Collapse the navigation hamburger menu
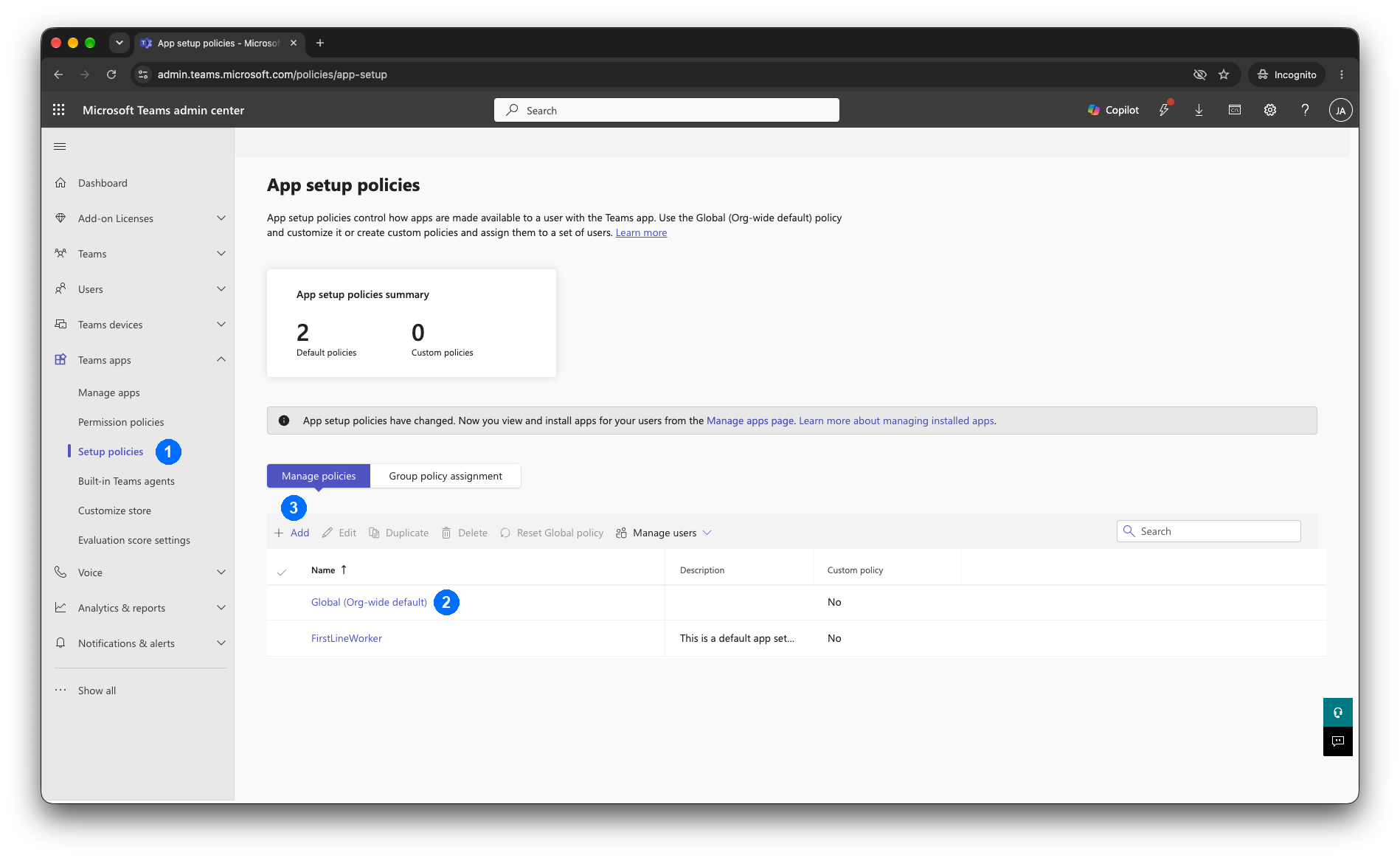Viewport: 1400px width, 858px height. pos(60,146)
